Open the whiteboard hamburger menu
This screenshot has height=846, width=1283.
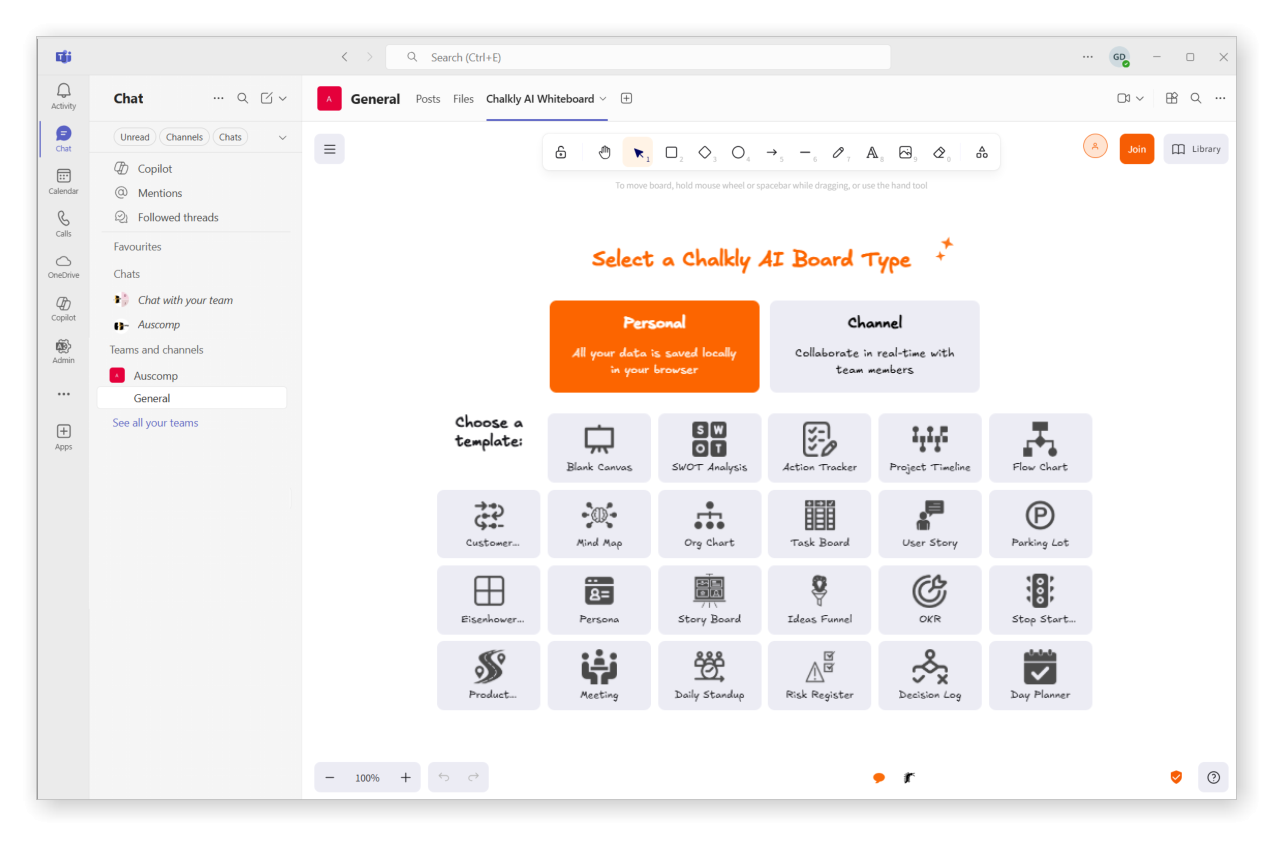tap(329, 149)
